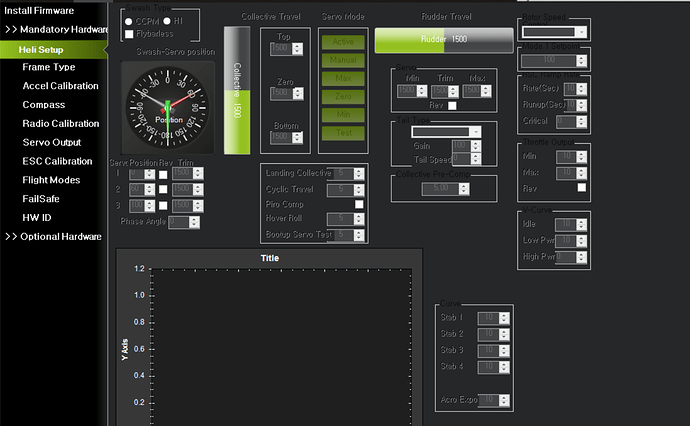Click the Test servo mode button
The image size is (690, 426).
(x=343, y=133)
